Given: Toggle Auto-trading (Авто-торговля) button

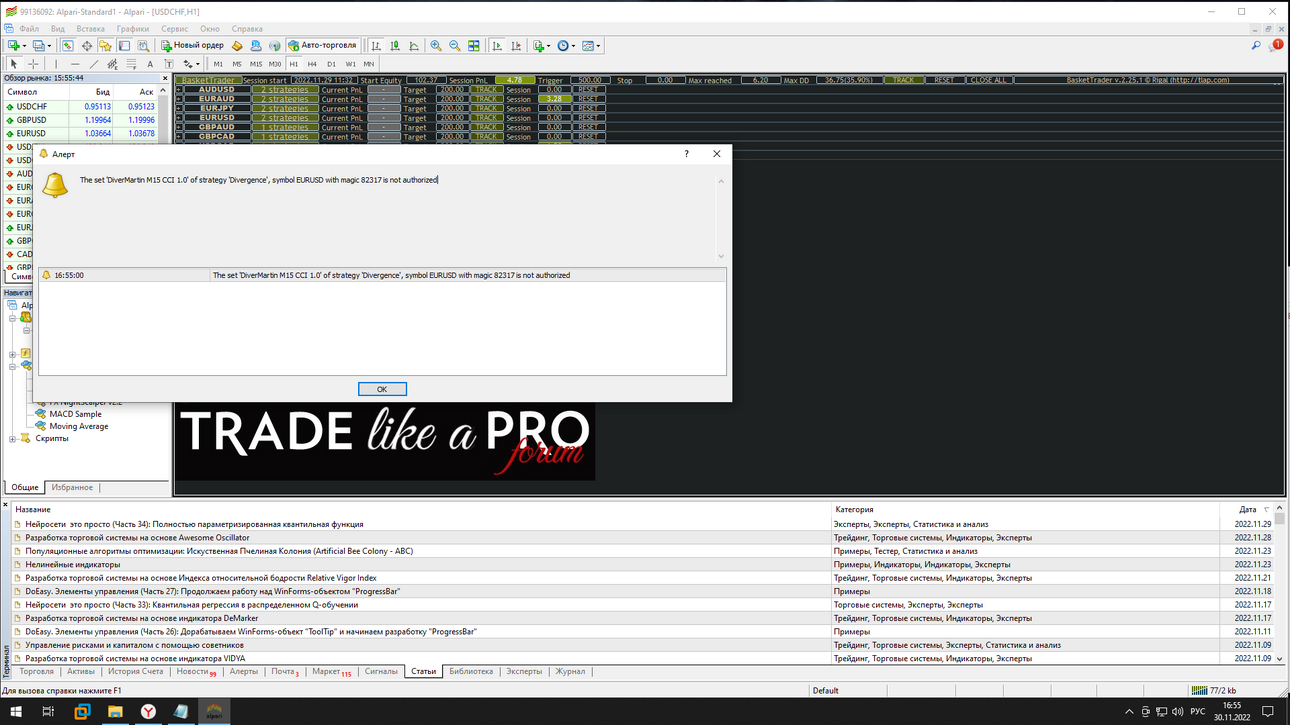Looking at the screenshot, I should pyautogui.click(x=323, y=45).
